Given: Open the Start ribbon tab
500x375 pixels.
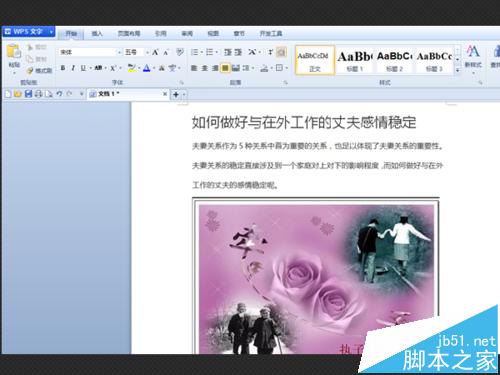Looking at the screenshot, I should [x=71, y=33].
